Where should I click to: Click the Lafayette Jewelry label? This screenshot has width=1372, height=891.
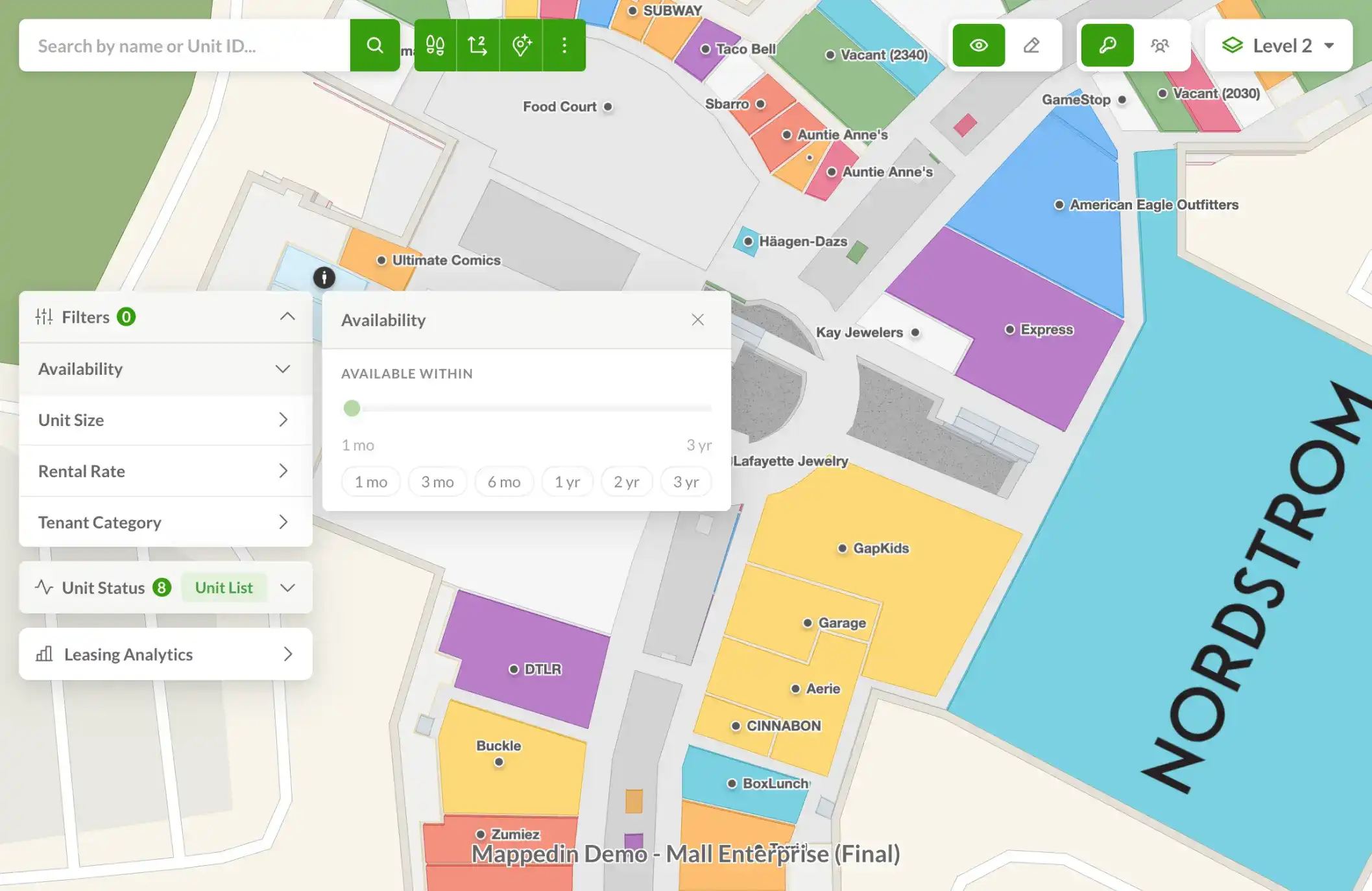[790, 461]
